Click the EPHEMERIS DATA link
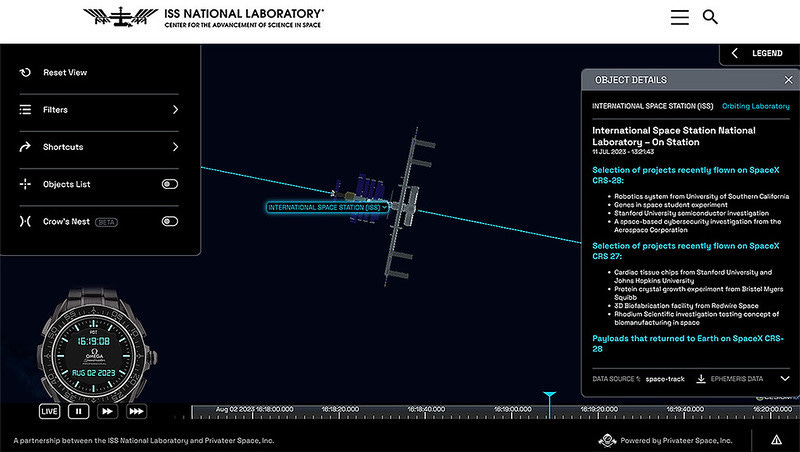 point(737,379)
